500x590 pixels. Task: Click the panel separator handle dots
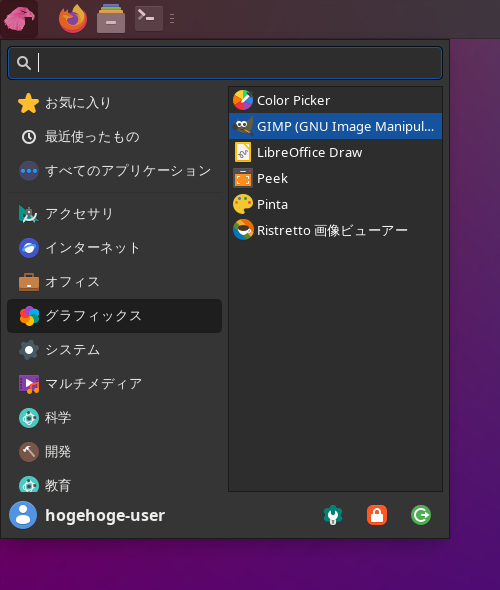(172, 19)
